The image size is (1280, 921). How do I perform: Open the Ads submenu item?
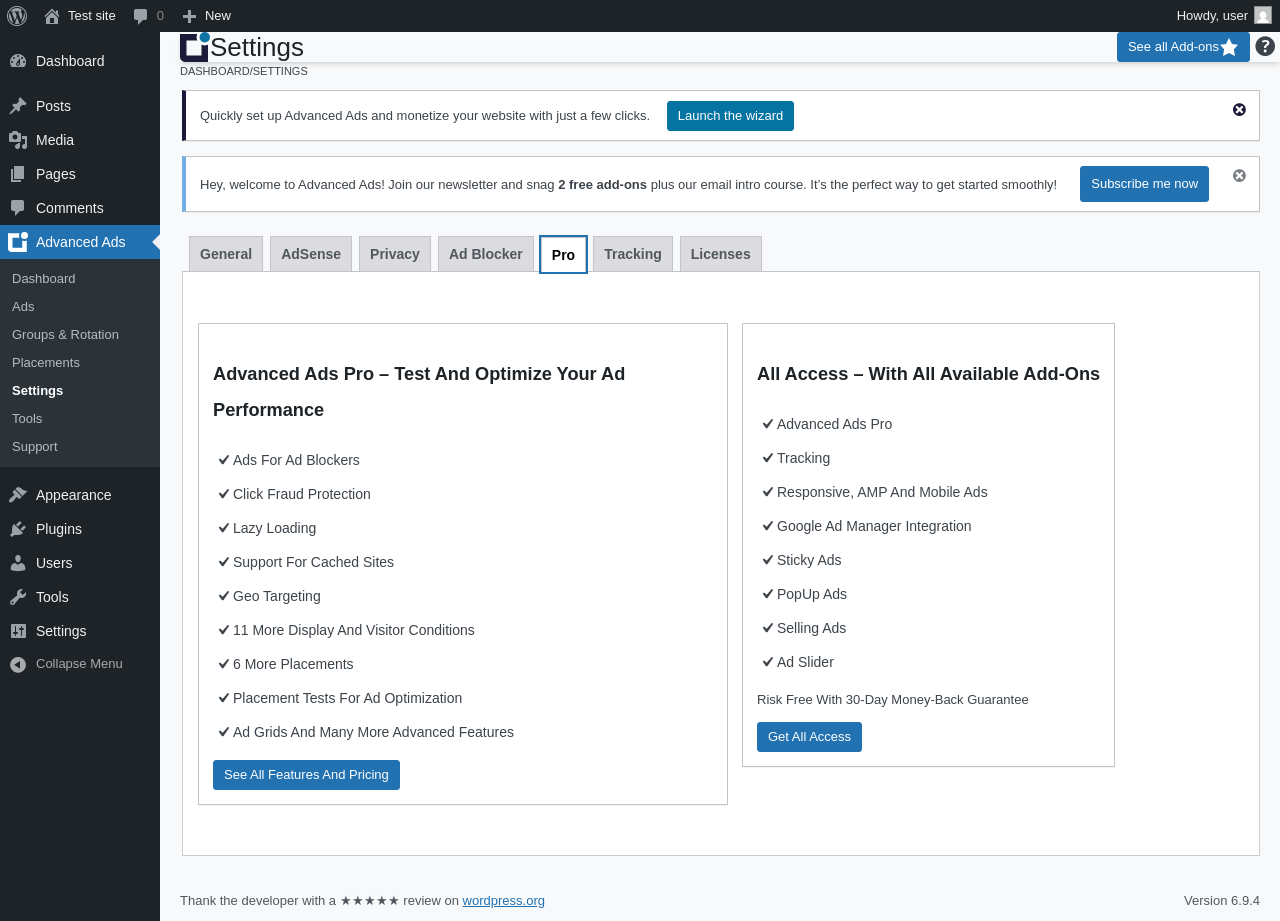coord(23,306)
